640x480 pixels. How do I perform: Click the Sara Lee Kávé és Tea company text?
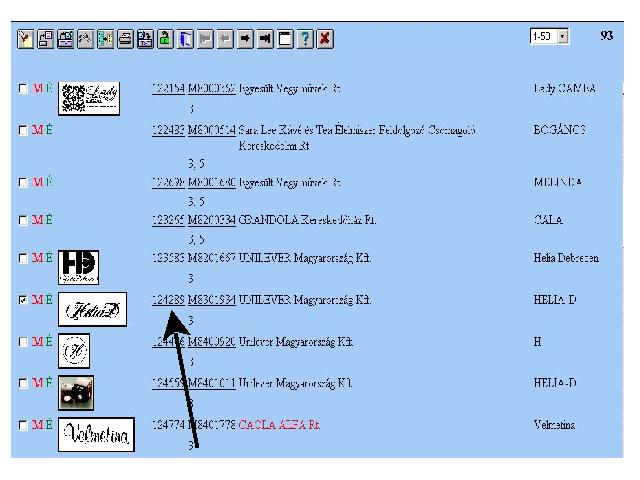[357, 138]
